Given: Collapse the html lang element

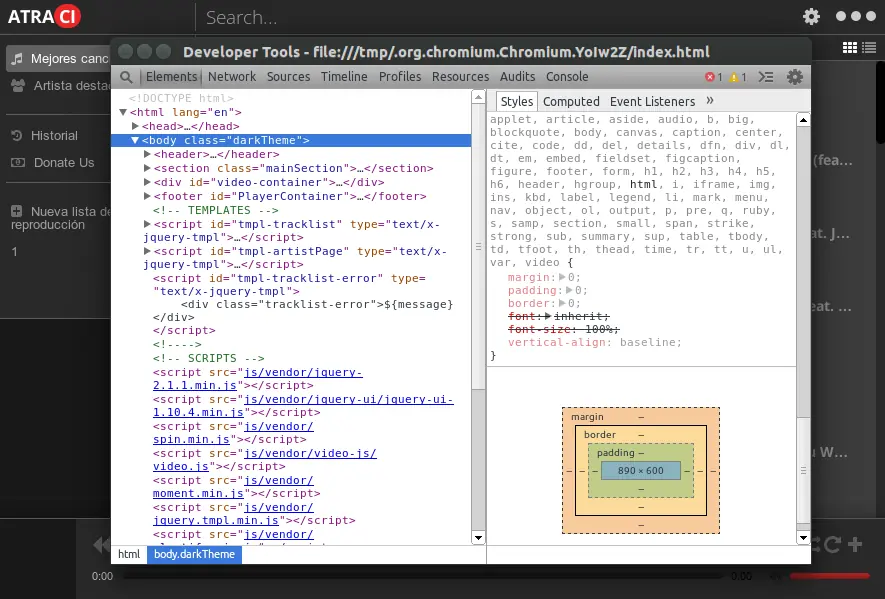Looking at the screenshot, I should (x=123, y=112).
